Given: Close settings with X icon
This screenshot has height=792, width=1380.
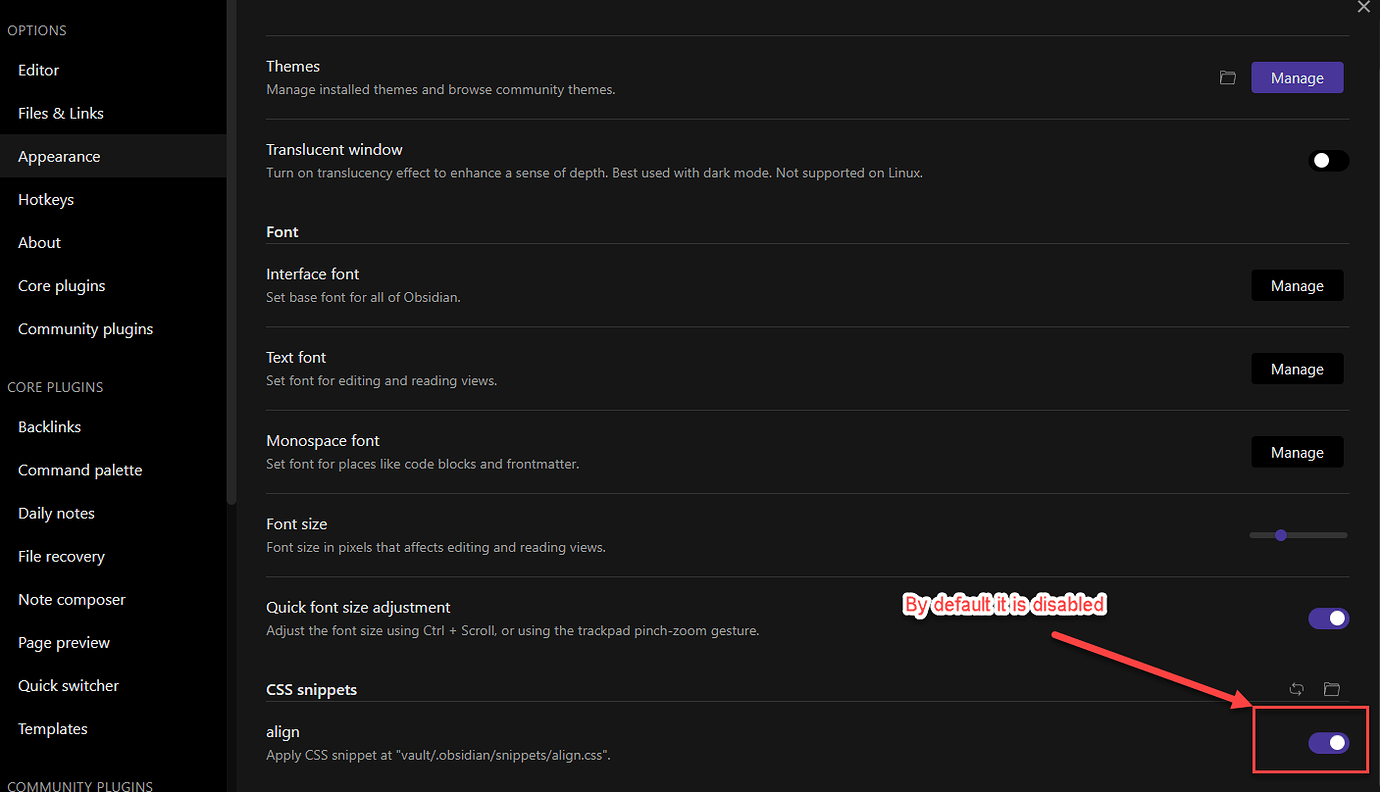Looking at the screenshot, I should coord(1364,7).
